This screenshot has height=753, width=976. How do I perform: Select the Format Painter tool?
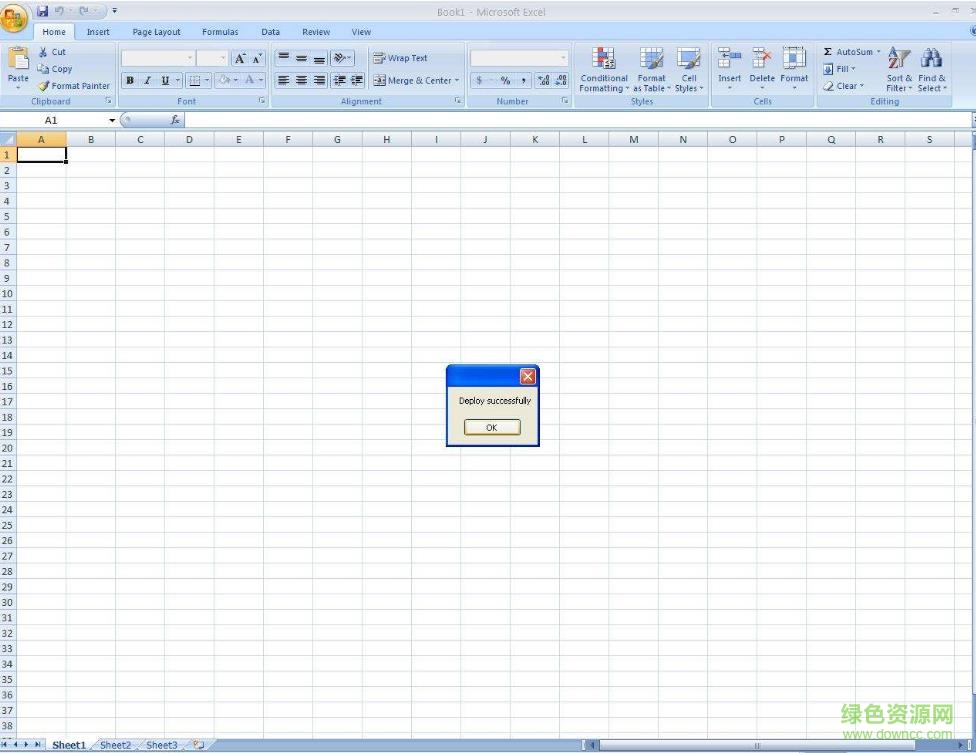(x=74, y=86)
